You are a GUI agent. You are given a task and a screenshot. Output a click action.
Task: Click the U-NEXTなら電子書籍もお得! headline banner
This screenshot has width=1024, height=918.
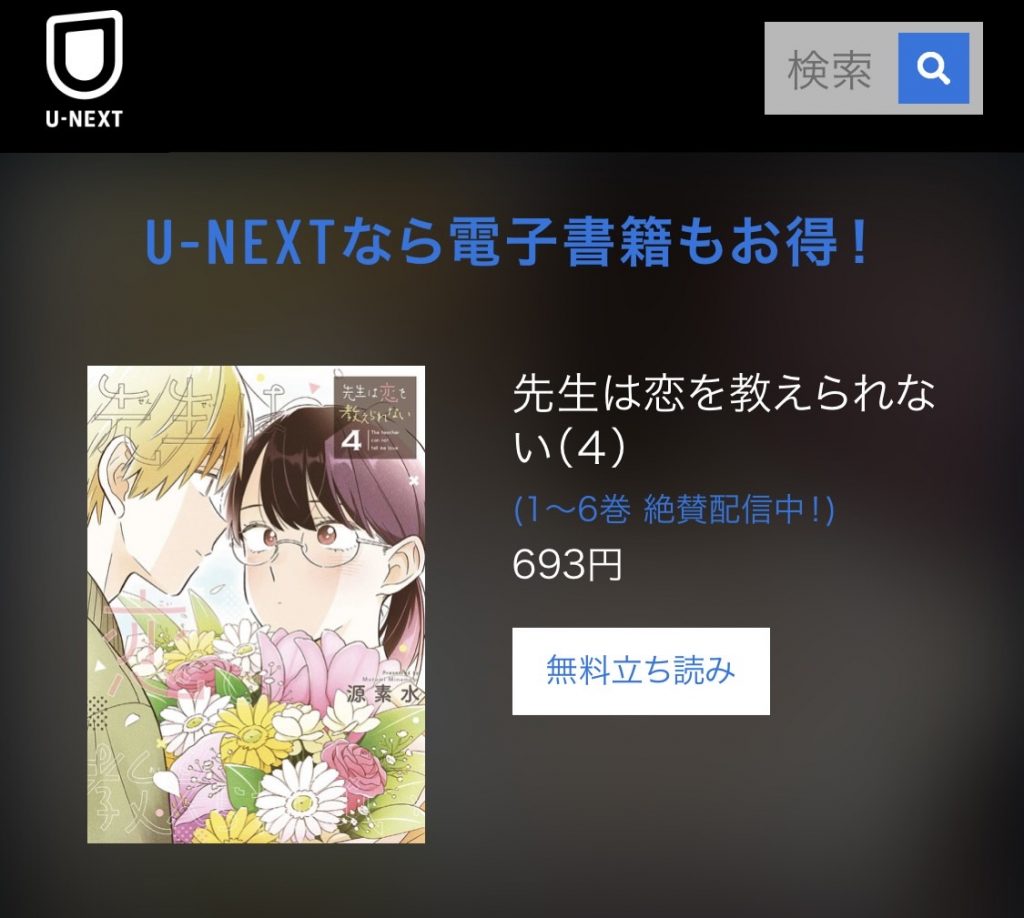click(507, 242)
